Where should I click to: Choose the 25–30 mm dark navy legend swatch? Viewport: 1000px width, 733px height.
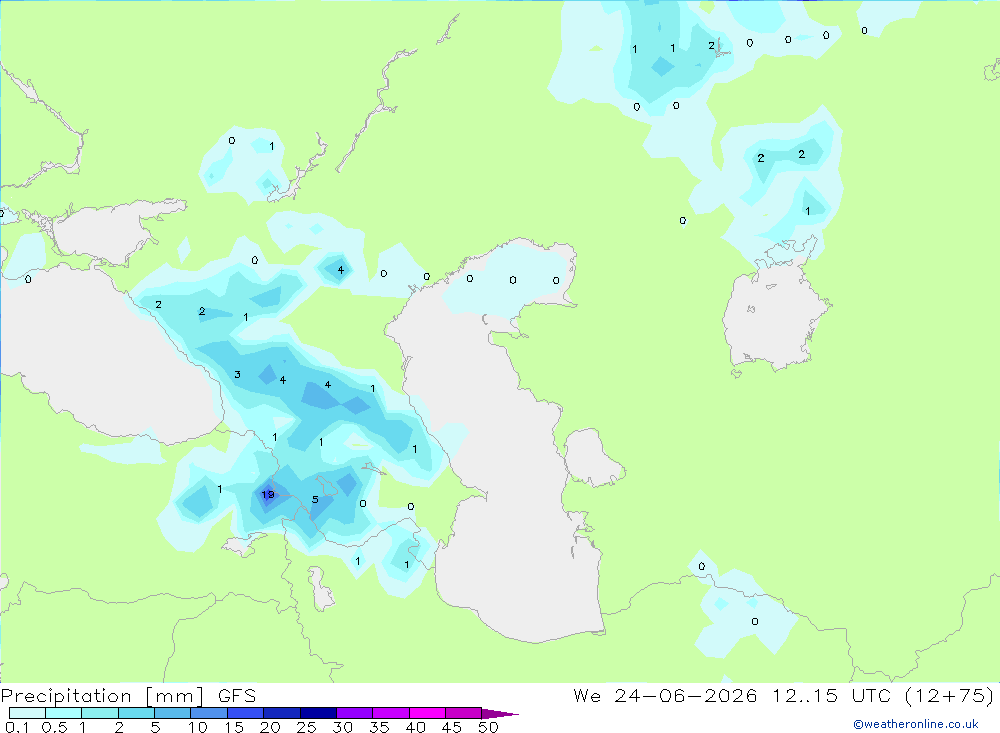click(x=318, y=713)
